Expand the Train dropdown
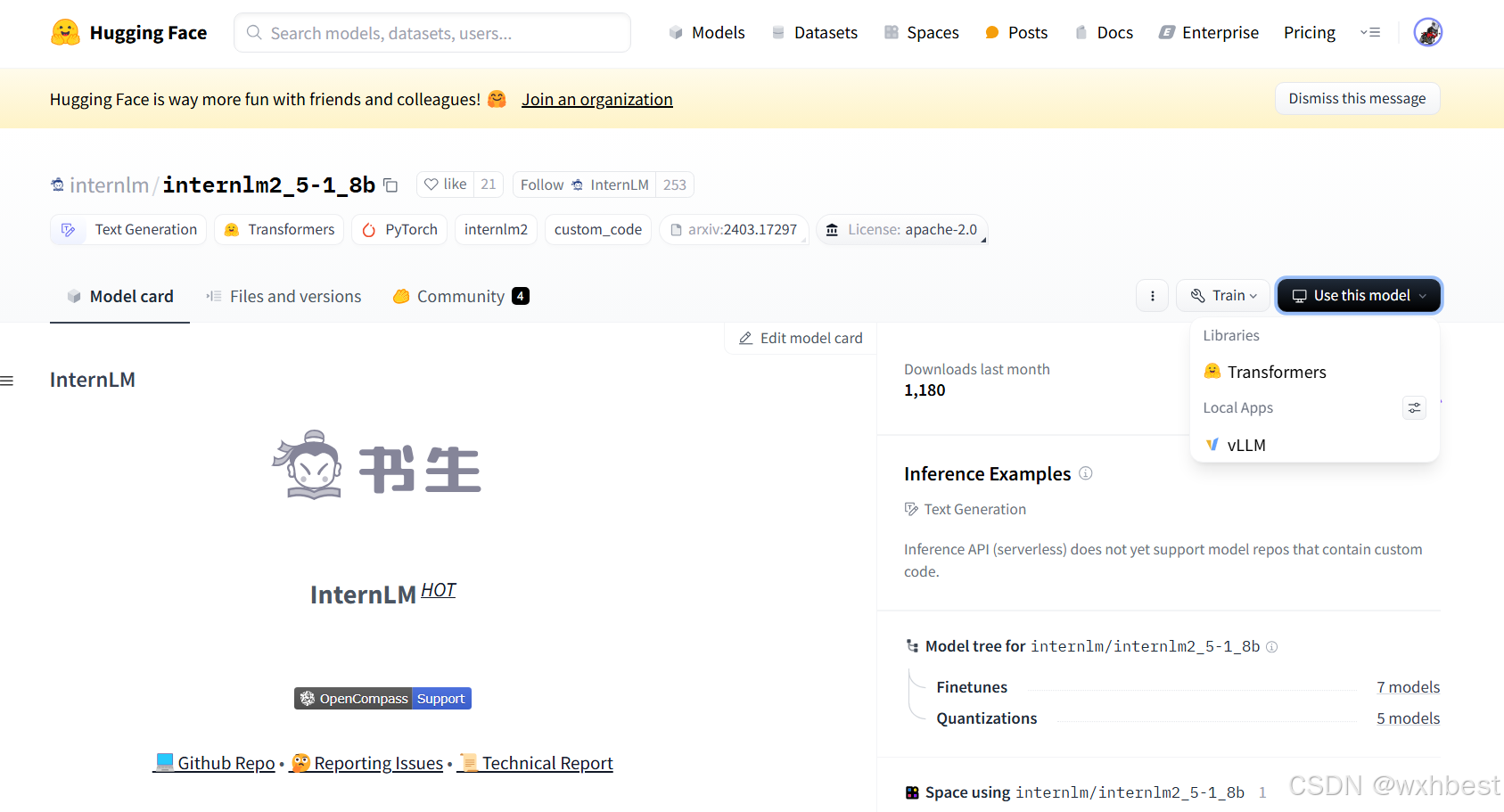Viewport: 1504px width, 812px height. point(1222,296)
